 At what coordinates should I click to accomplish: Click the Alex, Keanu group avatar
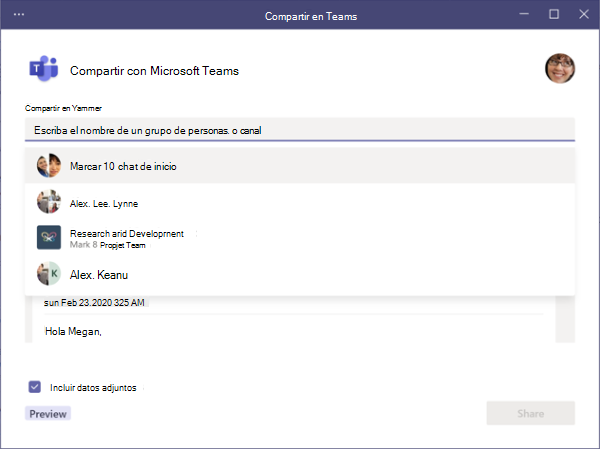[49, 273]
